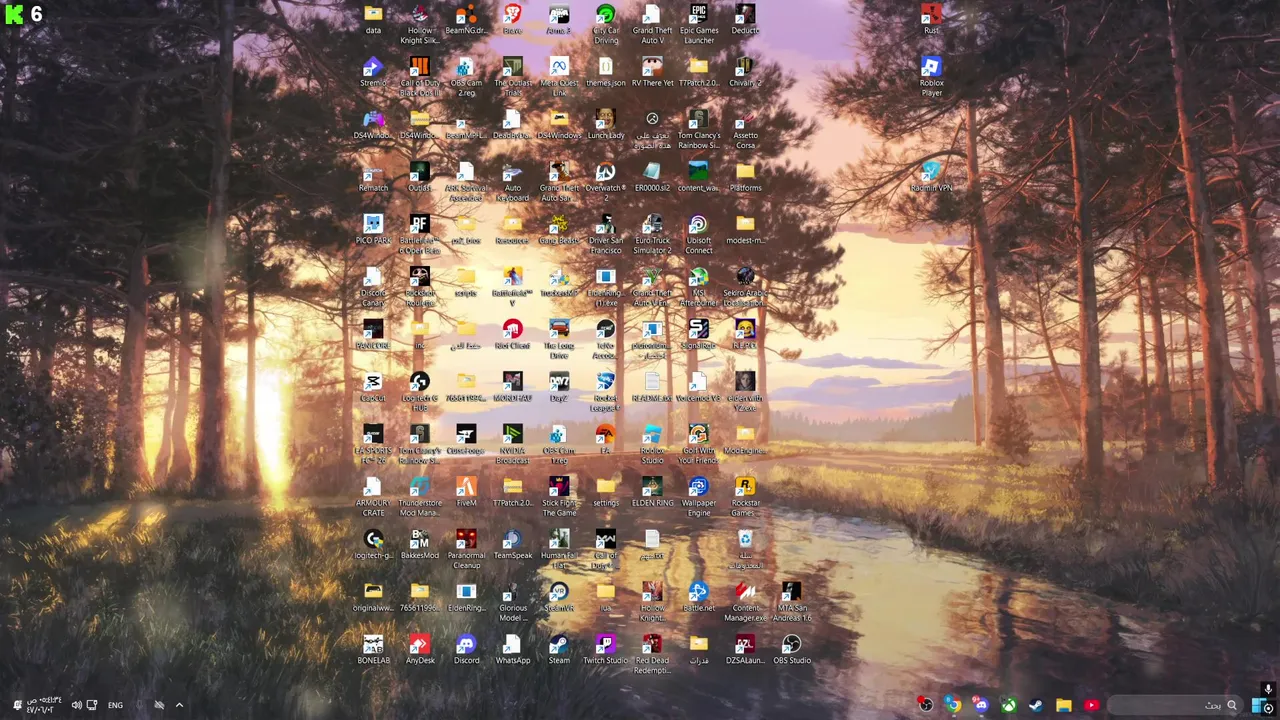
Task: Select the themes.json file
Action: pos(606,72)
